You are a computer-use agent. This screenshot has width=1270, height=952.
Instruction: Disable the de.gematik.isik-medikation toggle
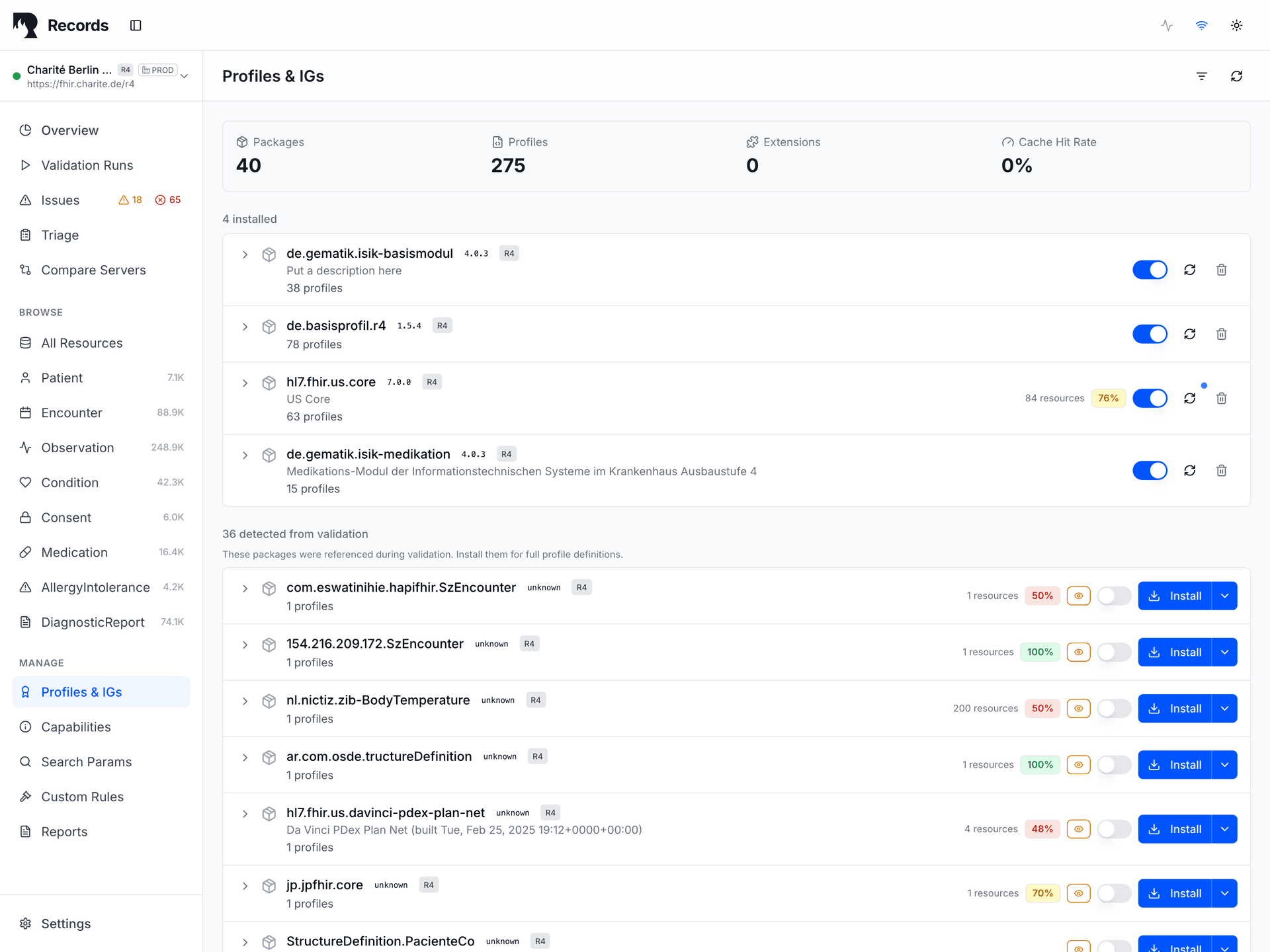coord(1150,470)
